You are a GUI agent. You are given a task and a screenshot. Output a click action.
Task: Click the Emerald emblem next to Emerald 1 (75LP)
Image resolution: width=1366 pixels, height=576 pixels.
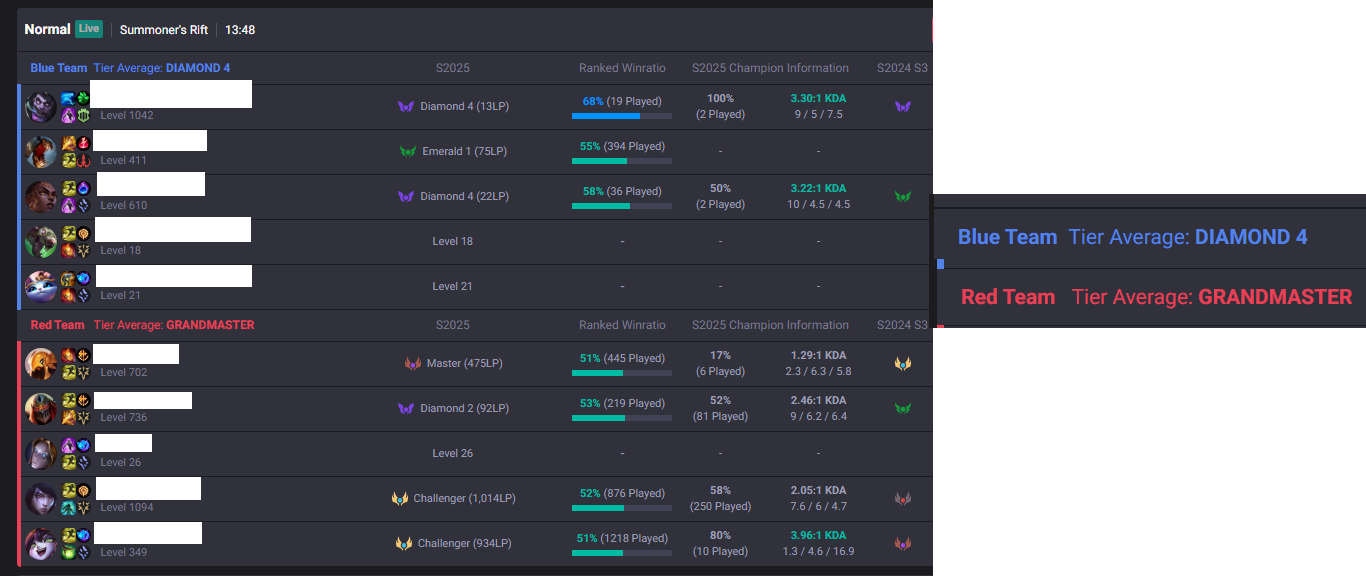click(408, 152)
